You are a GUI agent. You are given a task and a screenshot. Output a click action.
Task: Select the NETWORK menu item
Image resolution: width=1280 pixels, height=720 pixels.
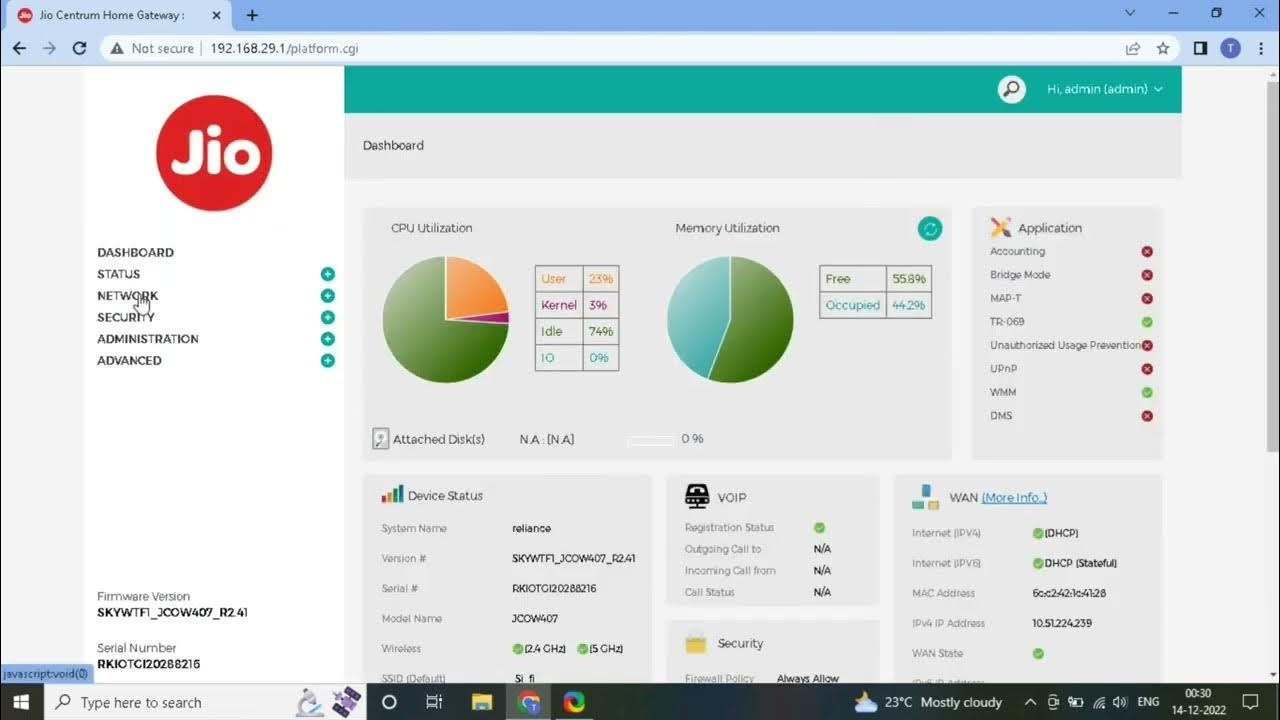point(127,296)
